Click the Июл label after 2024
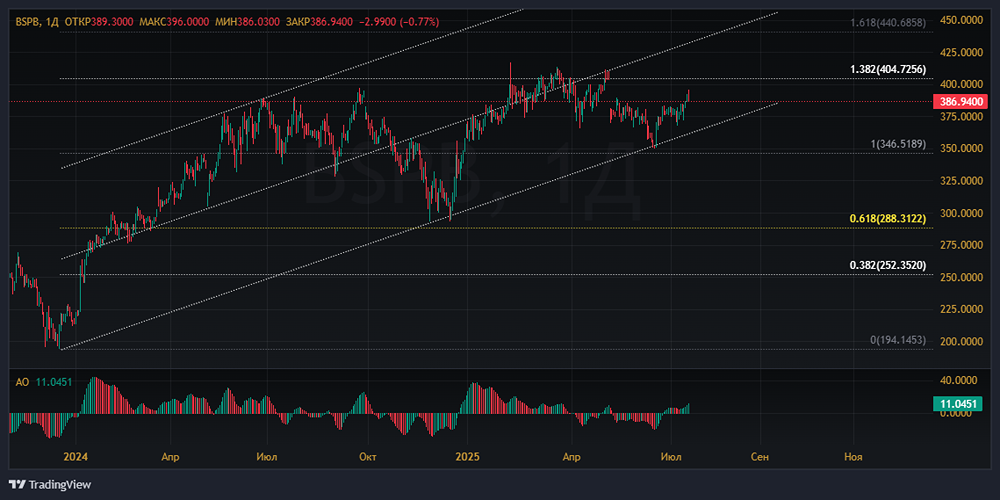Screen dimensions: 1000x500 [267, 457]
